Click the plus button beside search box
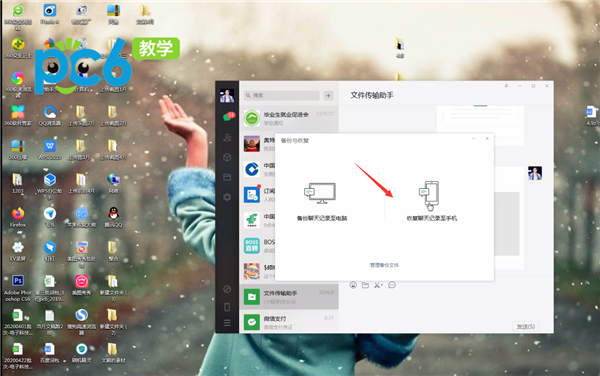Screen dimensions: 600x376 tap(328, 96)
